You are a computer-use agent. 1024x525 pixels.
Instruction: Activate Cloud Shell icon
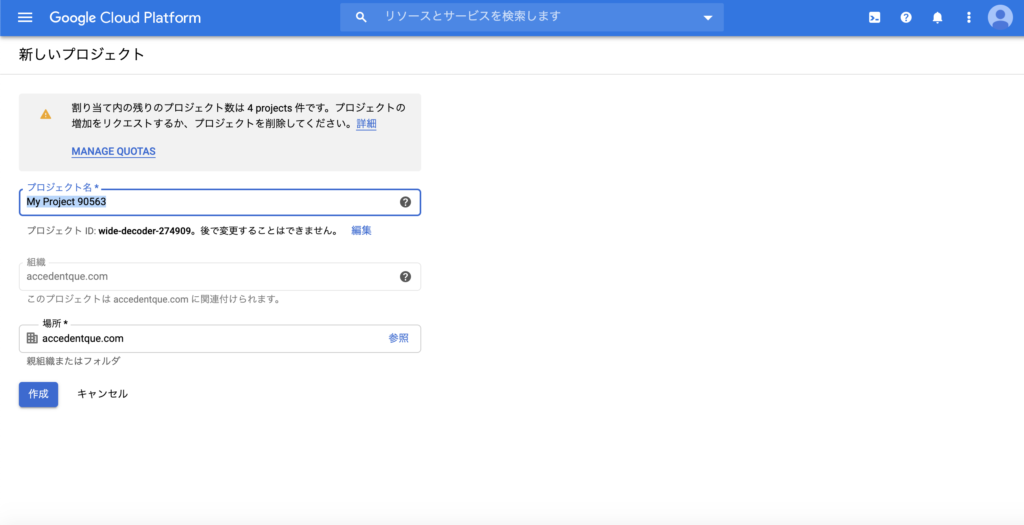[x=874, y=18]
